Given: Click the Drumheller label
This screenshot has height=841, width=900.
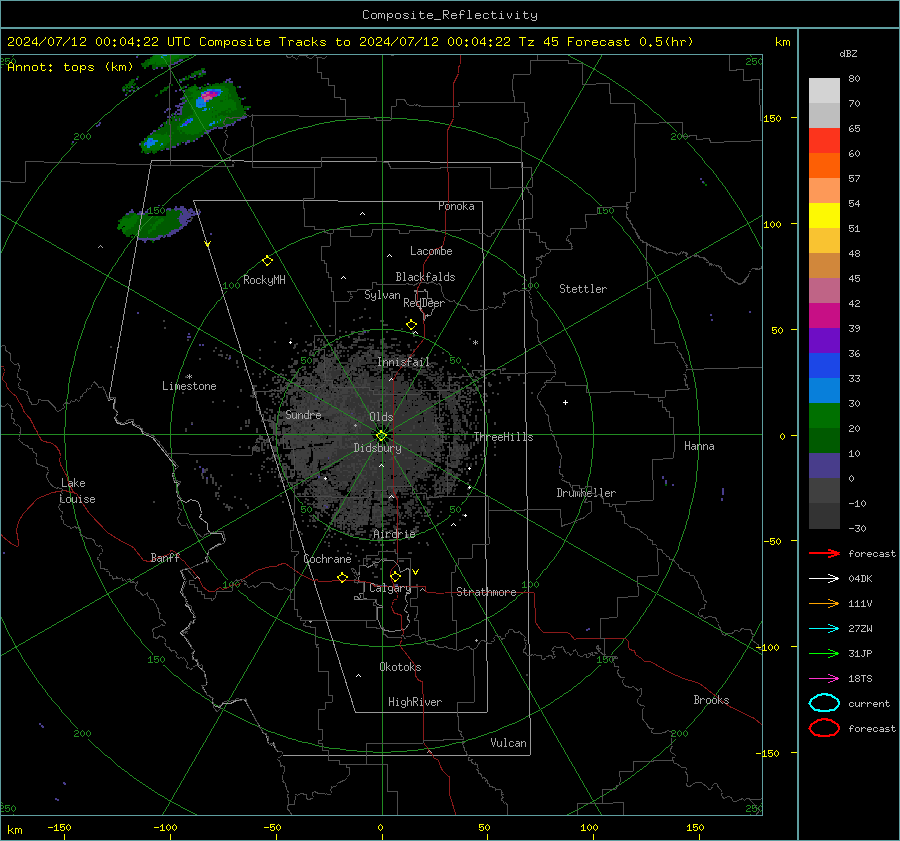Looking at the screenshot, I should point(586,493).
